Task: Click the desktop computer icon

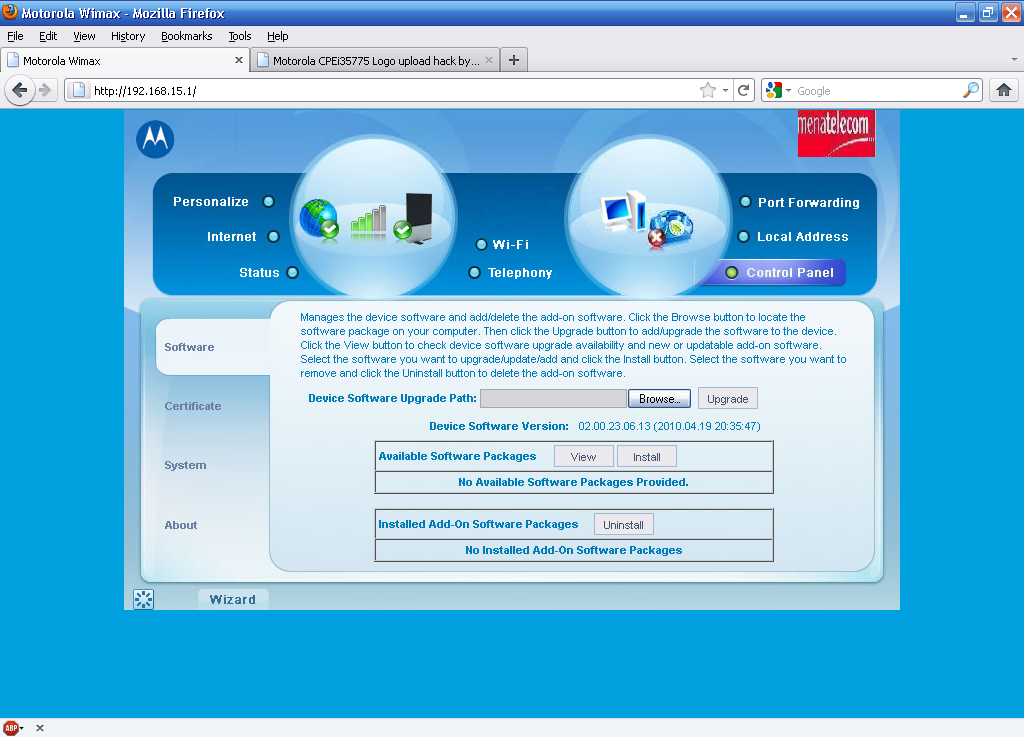Action: [x=622, y=210]
